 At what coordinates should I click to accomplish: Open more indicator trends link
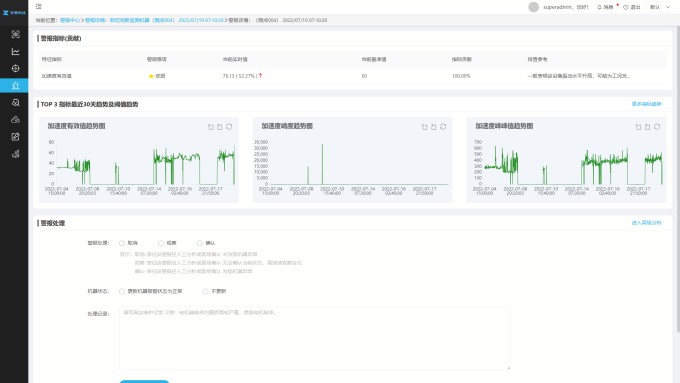(x=646, y=104)
